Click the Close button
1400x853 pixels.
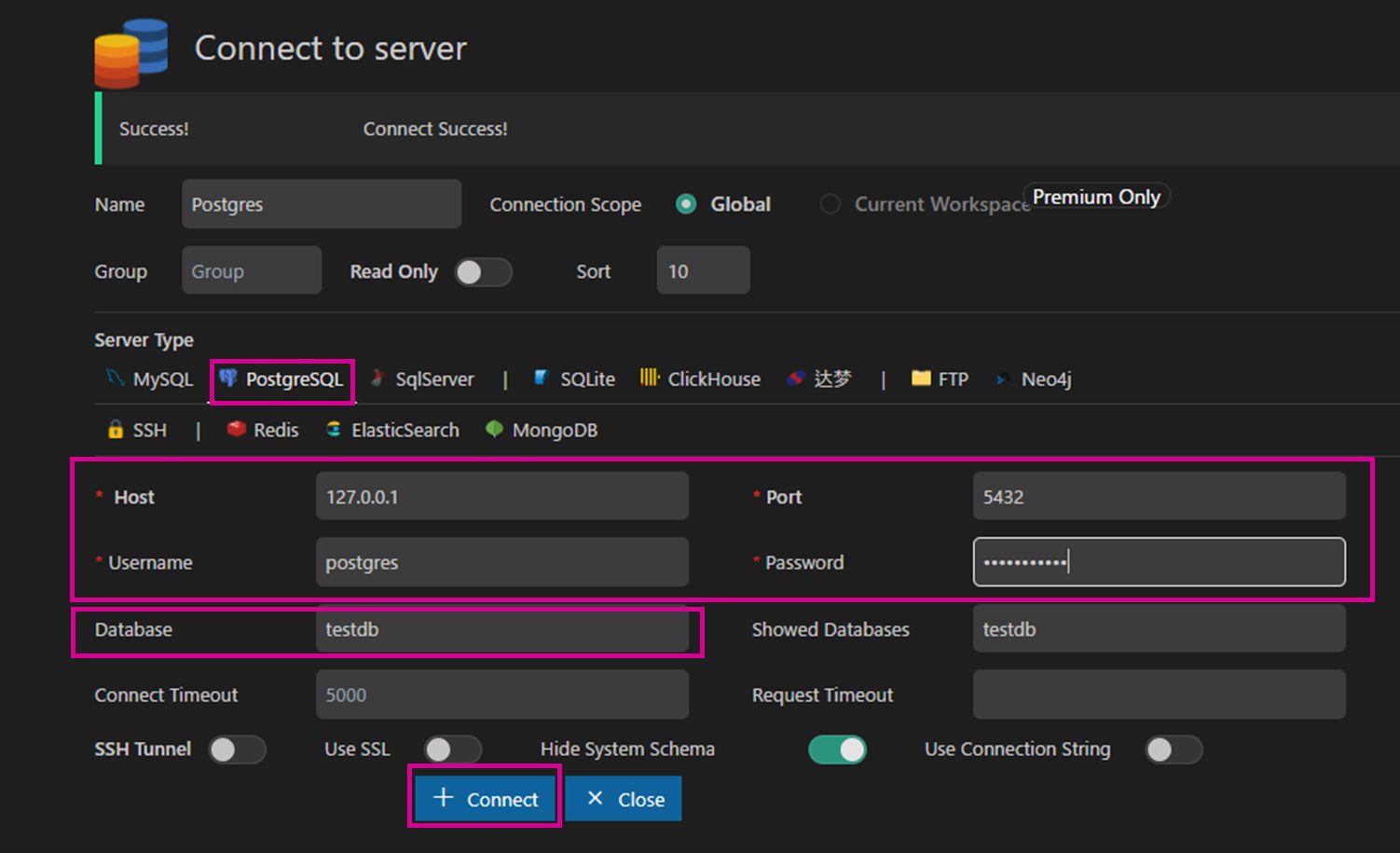623,798
